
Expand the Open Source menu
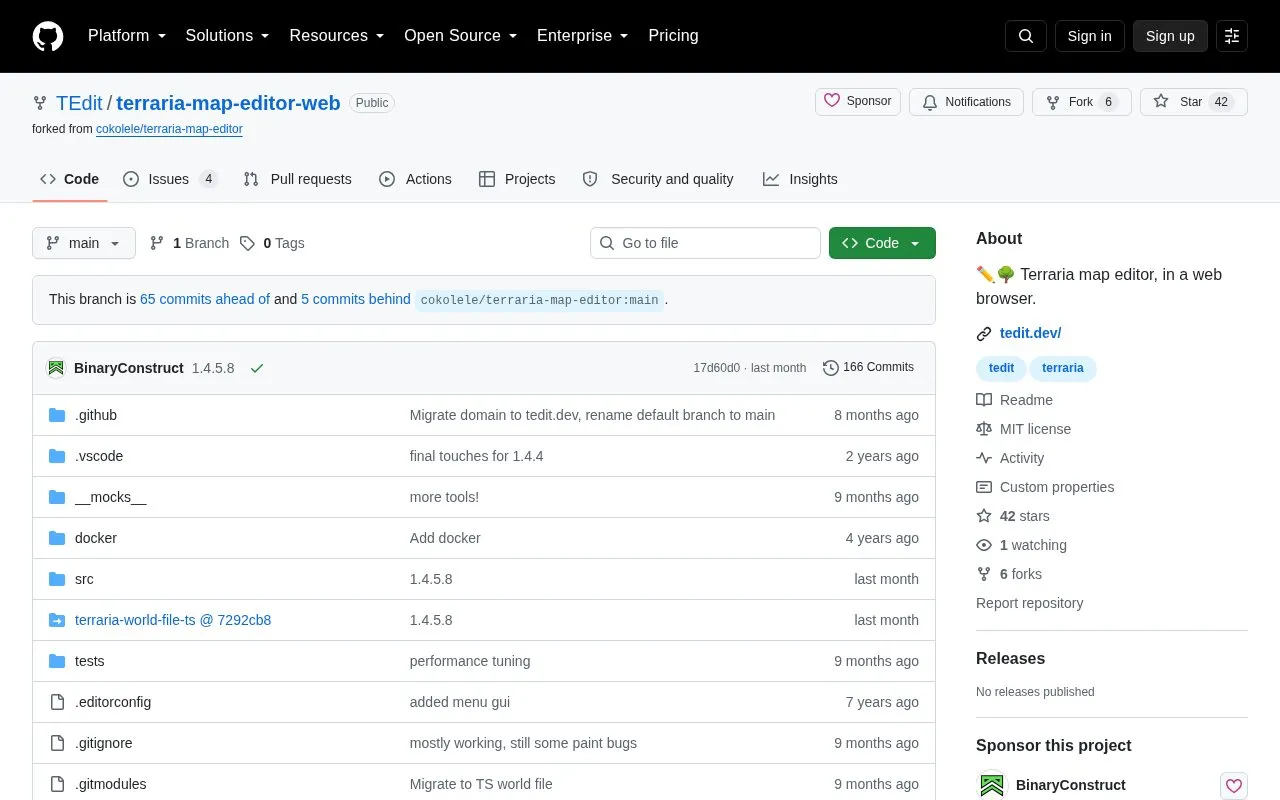461,36
